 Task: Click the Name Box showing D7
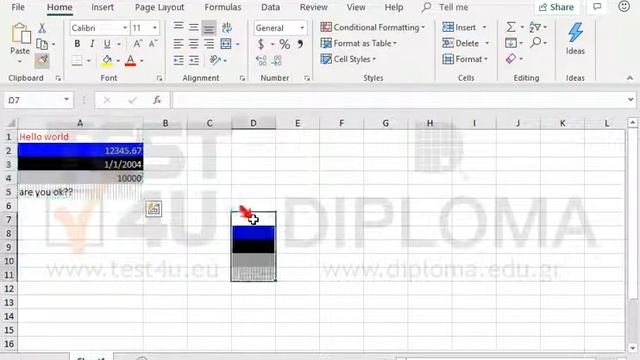click(38, 100)
